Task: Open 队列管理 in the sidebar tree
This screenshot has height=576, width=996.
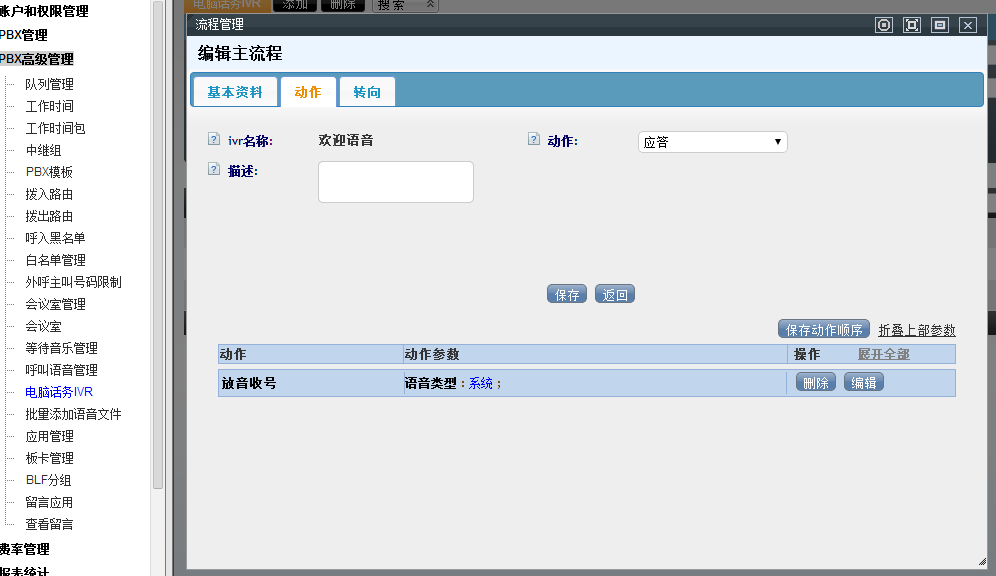Action: pos(49,84)
